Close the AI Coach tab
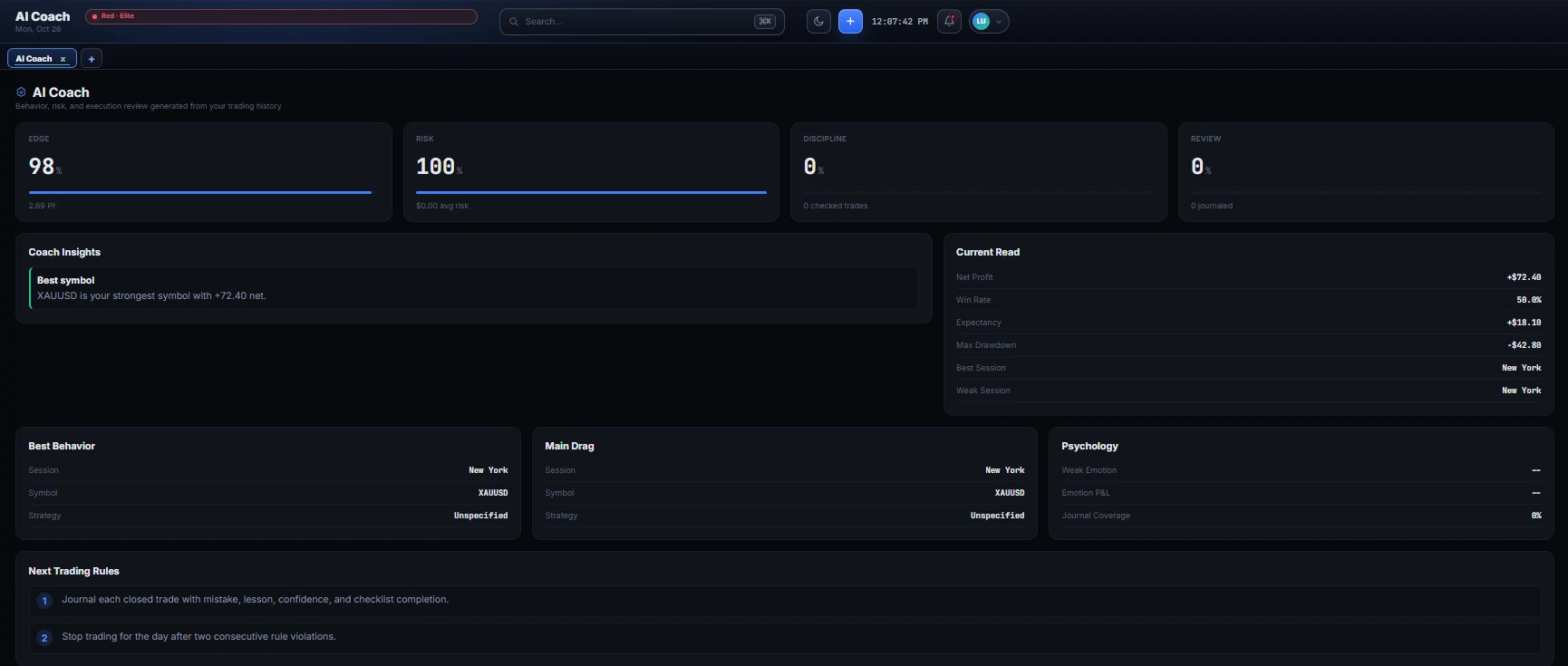Image resolution: width=1568 pixels, height=666 pixels. click(63, 59)
